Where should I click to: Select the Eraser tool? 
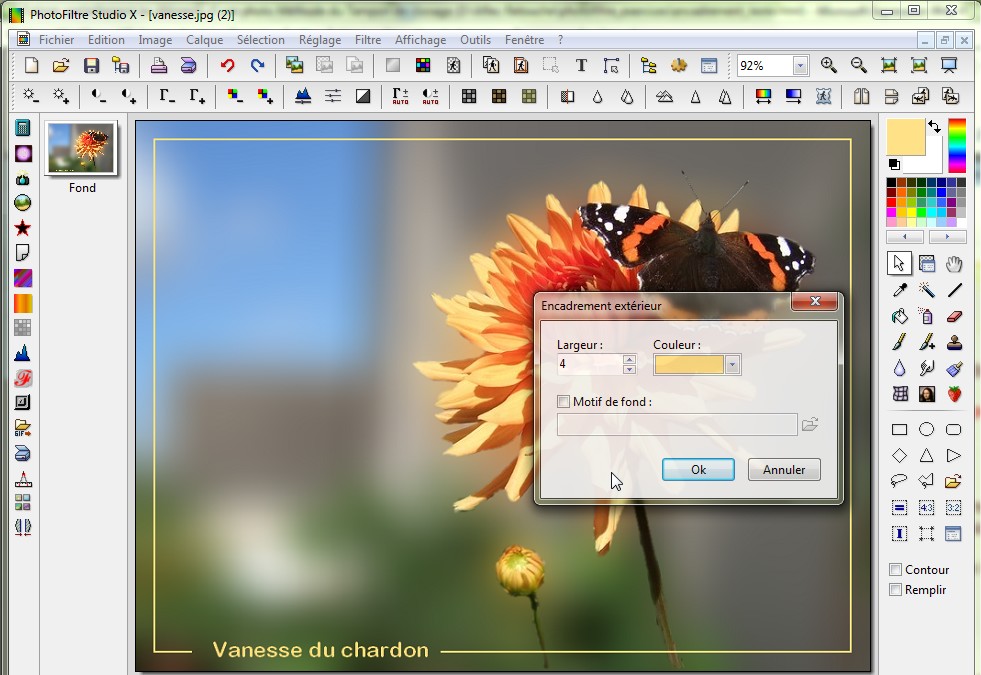(x=954, y=317)
